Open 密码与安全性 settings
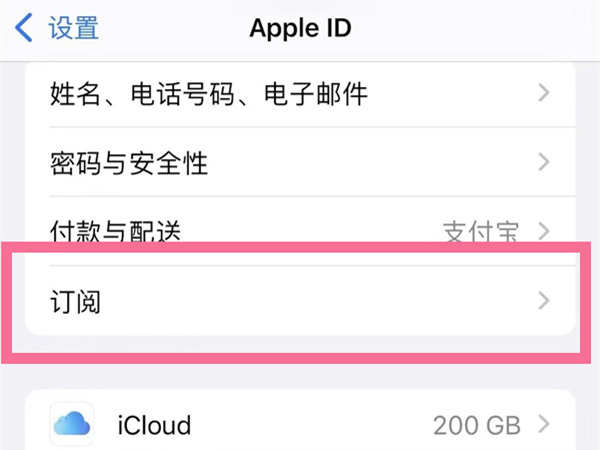Image resolution: width=600 pixels, height=450 pixels. (128, 162)
